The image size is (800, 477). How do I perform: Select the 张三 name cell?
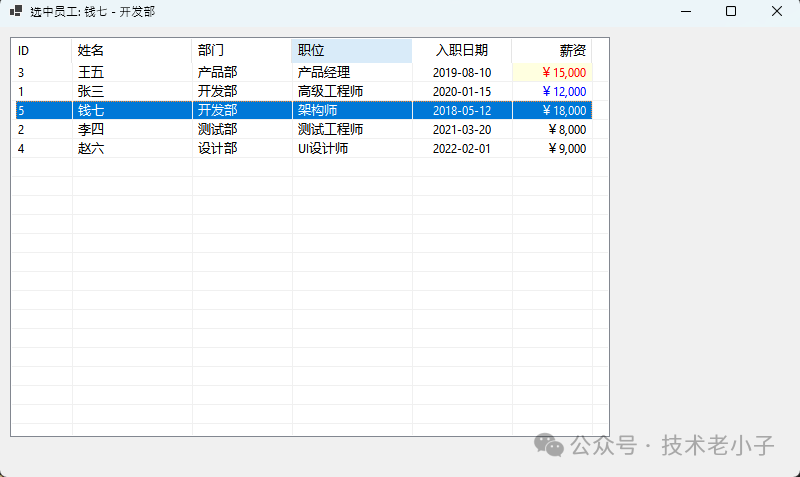91,91
